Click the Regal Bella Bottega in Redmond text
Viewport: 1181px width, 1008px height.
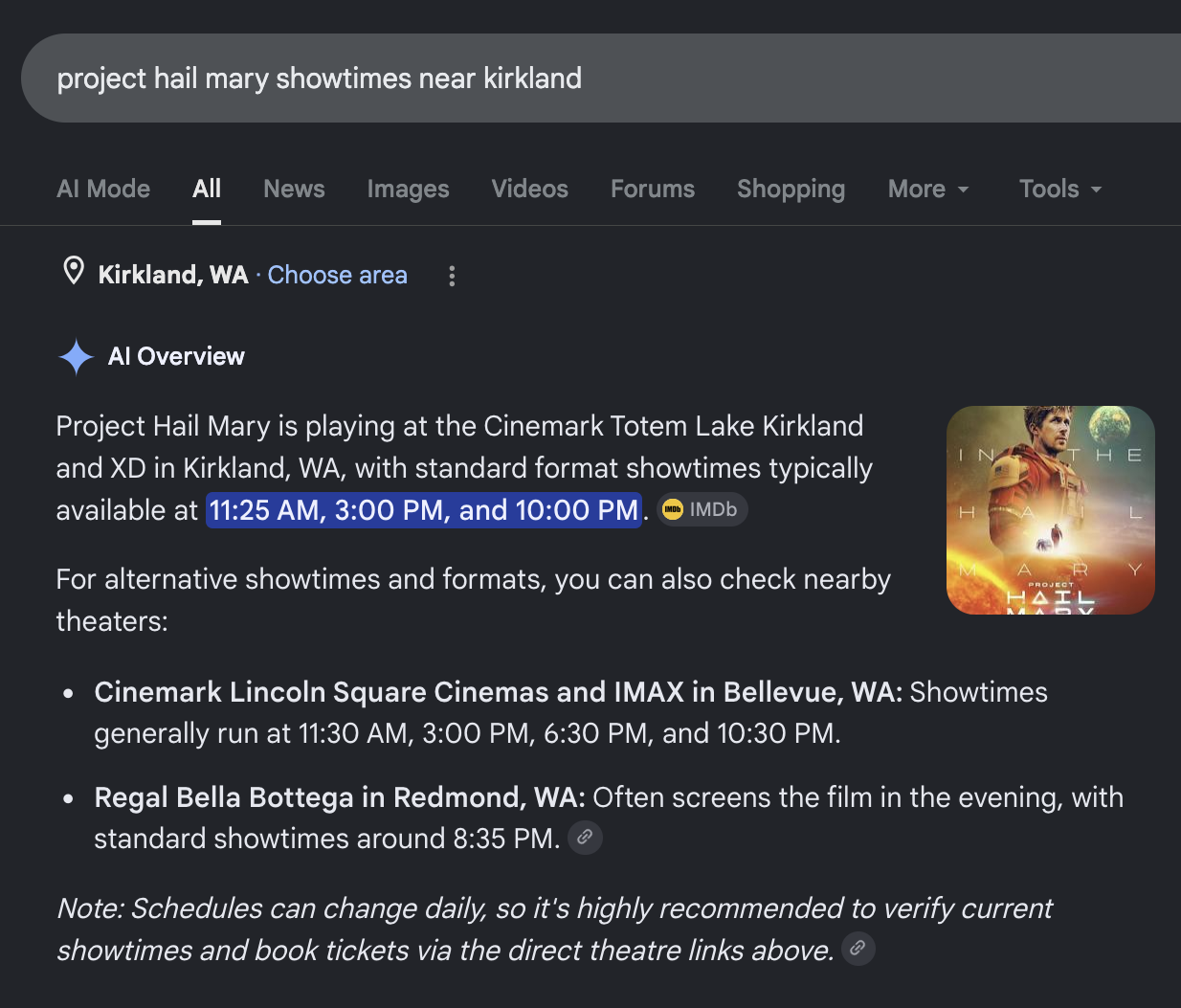point(340,796)
